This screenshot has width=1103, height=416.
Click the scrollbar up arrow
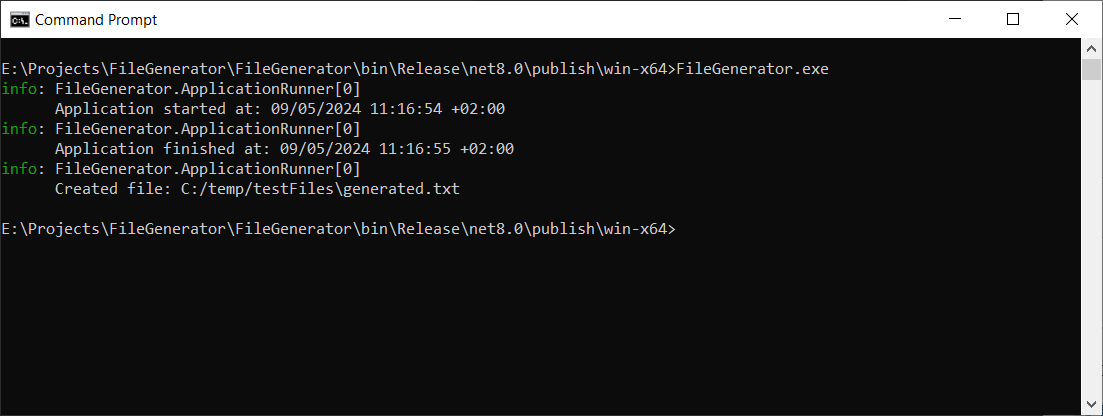pos(1092,48)
